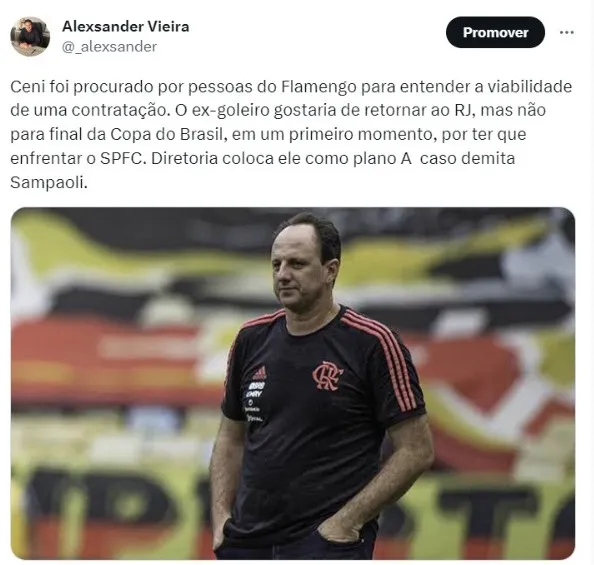
Task: Click the word Ceni starting the tweet
Action: click(25, 87)
